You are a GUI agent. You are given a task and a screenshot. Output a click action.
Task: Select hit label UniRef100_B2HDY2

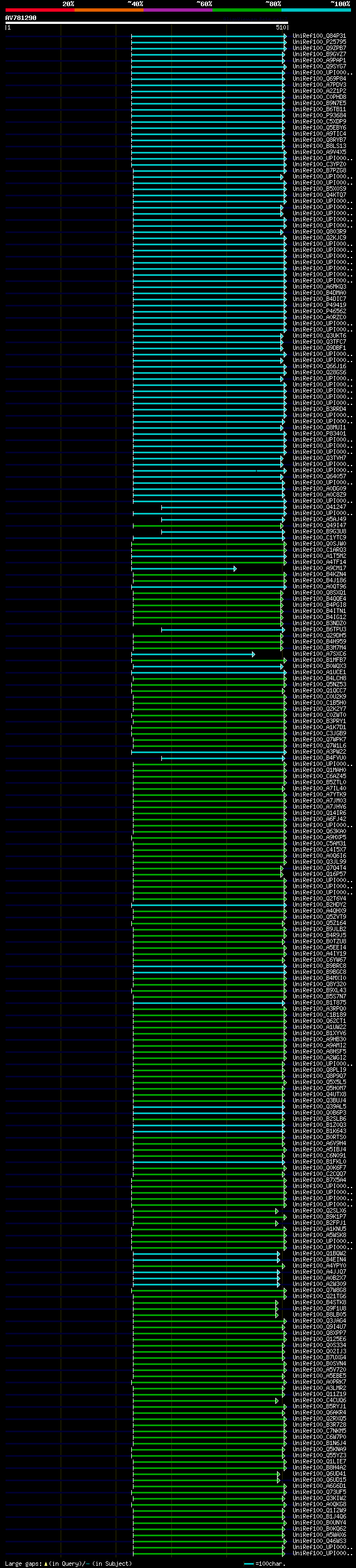(319, 905)
